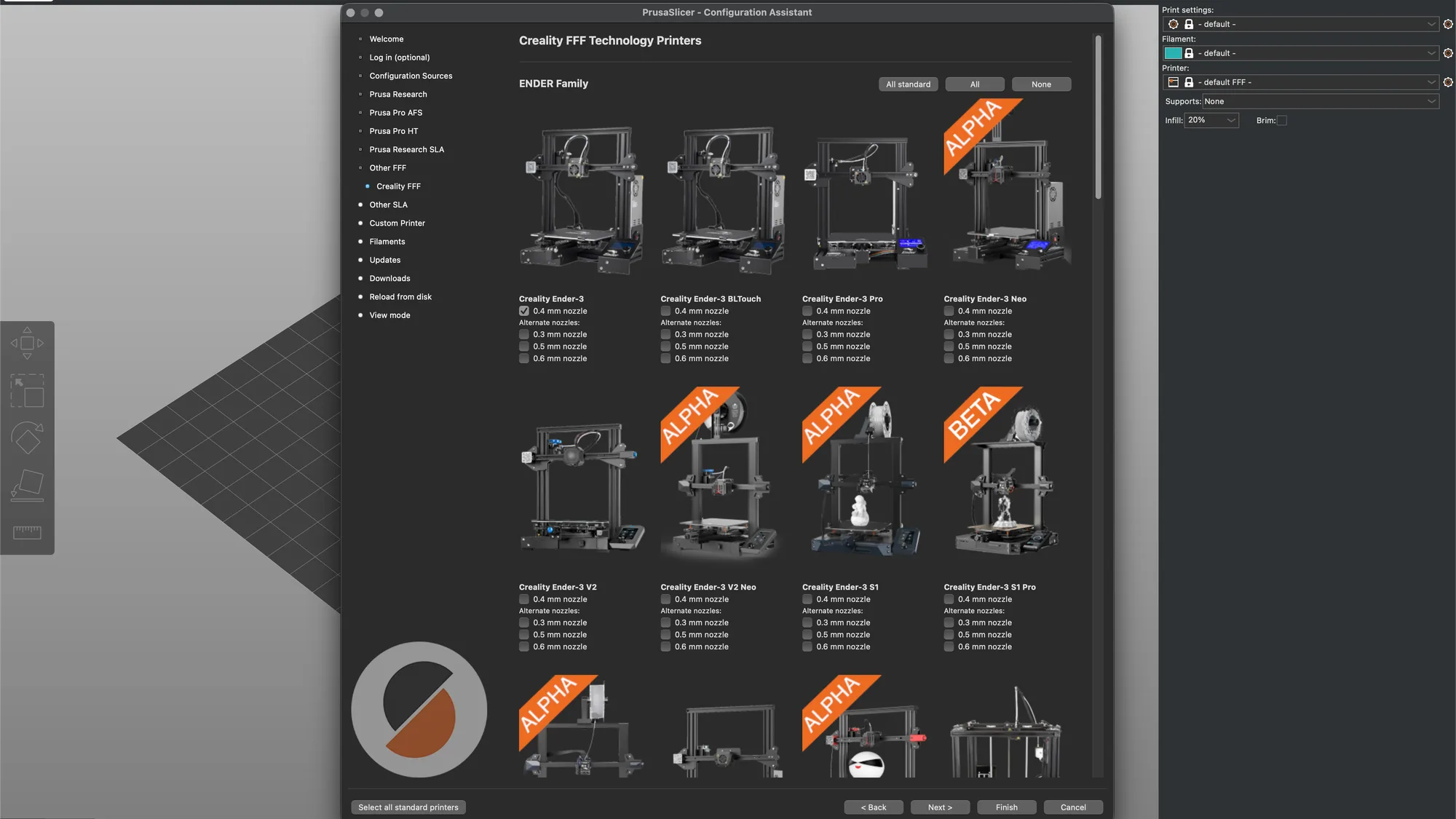
Task: Expand the Supports dropdown
Action: 1321,101
